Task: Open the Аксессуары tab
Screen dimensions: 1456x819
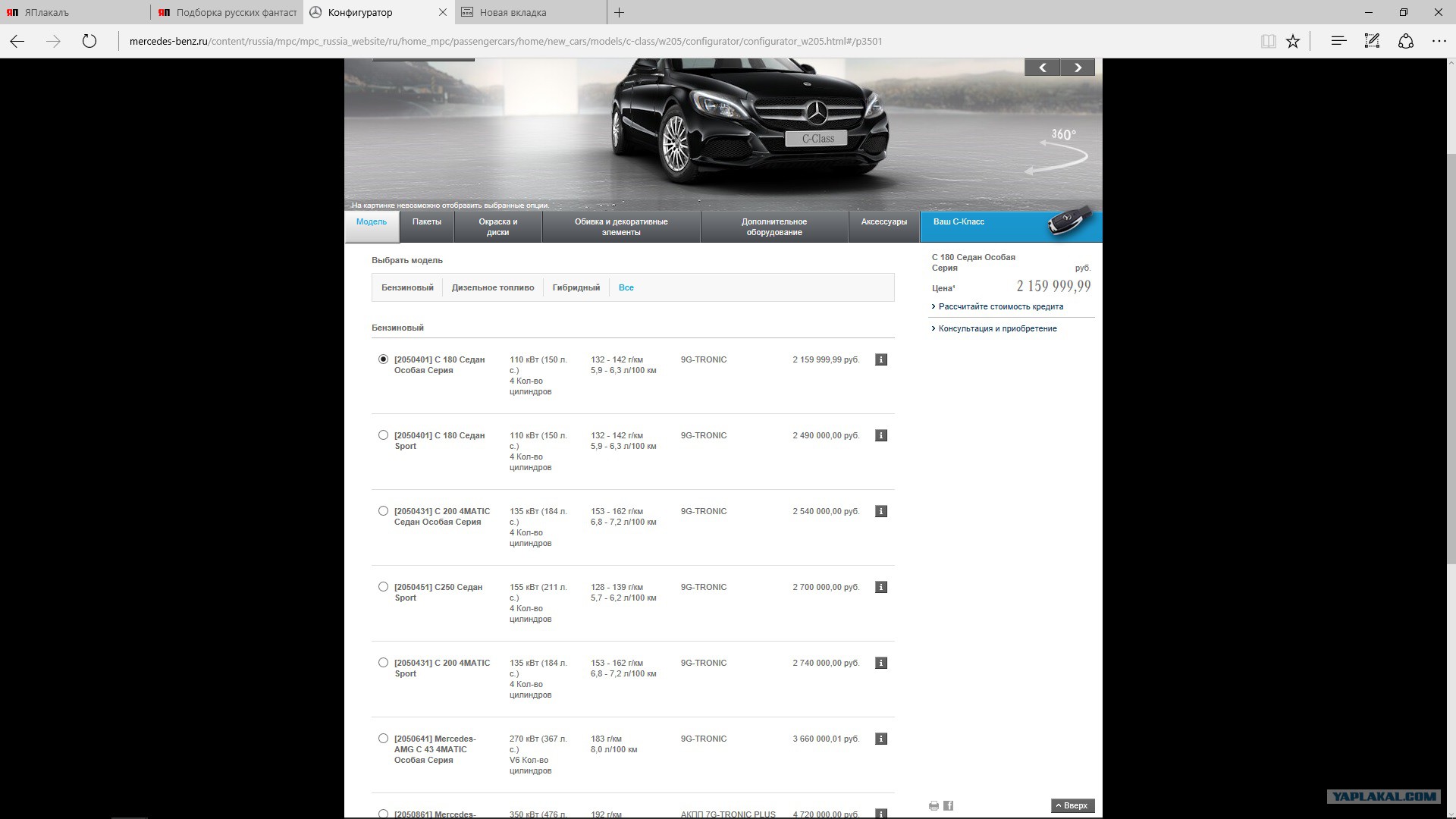Action: [x=884, y=226]
